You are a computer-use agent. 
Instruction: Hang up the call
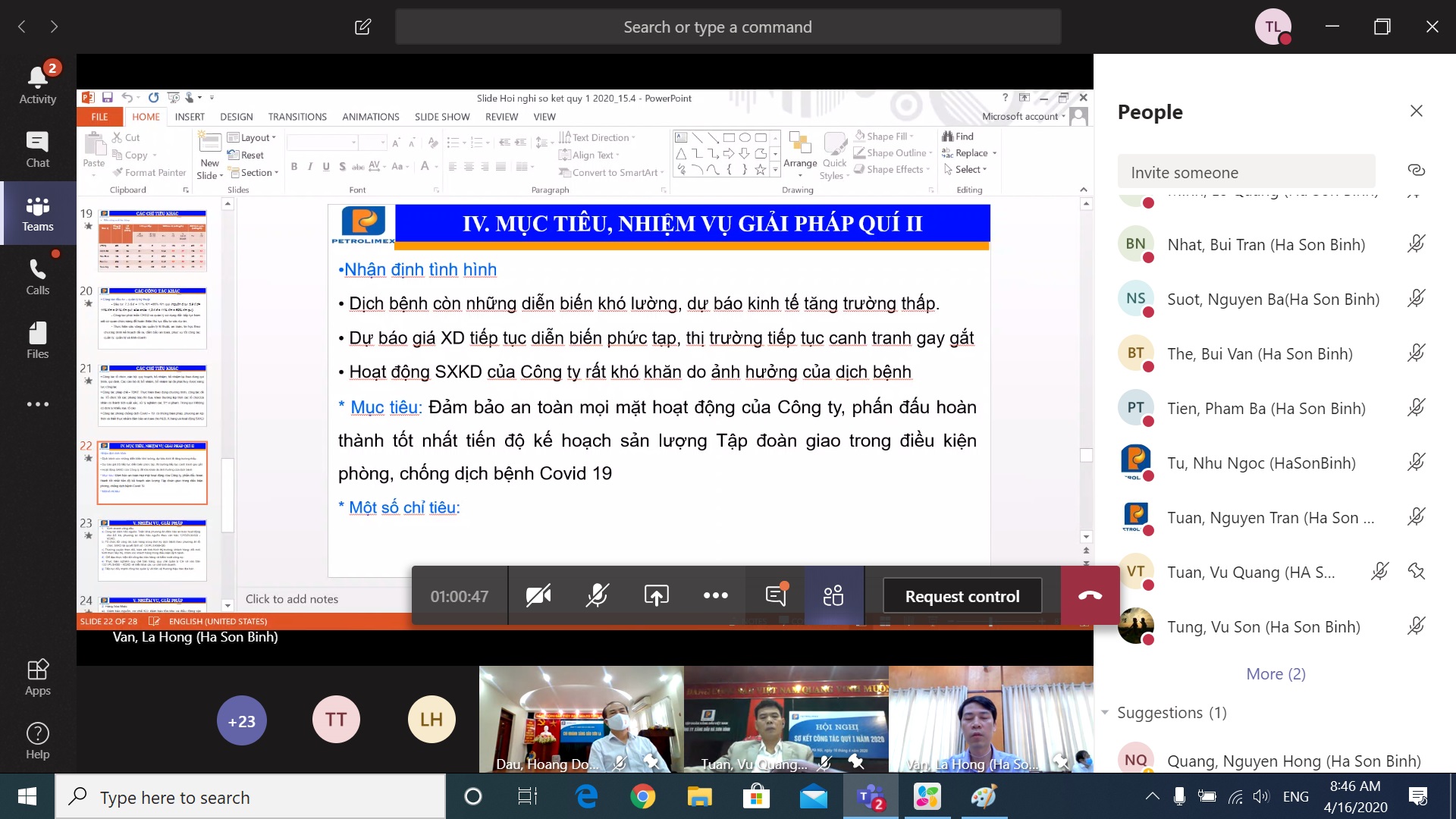pyautogui.click(x=1090, y=596)
